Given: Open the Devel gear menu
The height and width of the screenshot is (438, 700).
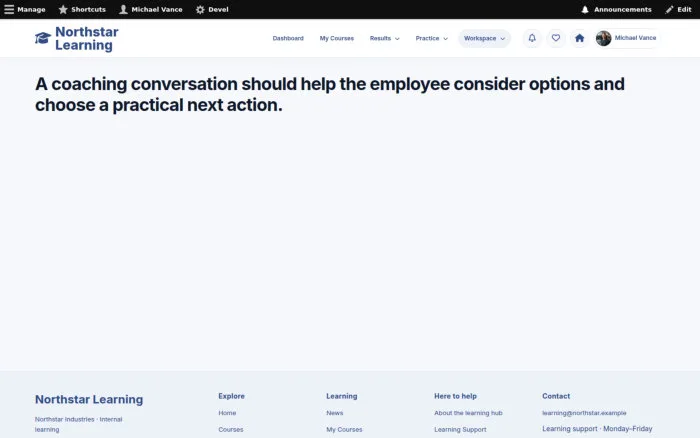Looking at the screenshot, I should (x=212, y=9).
